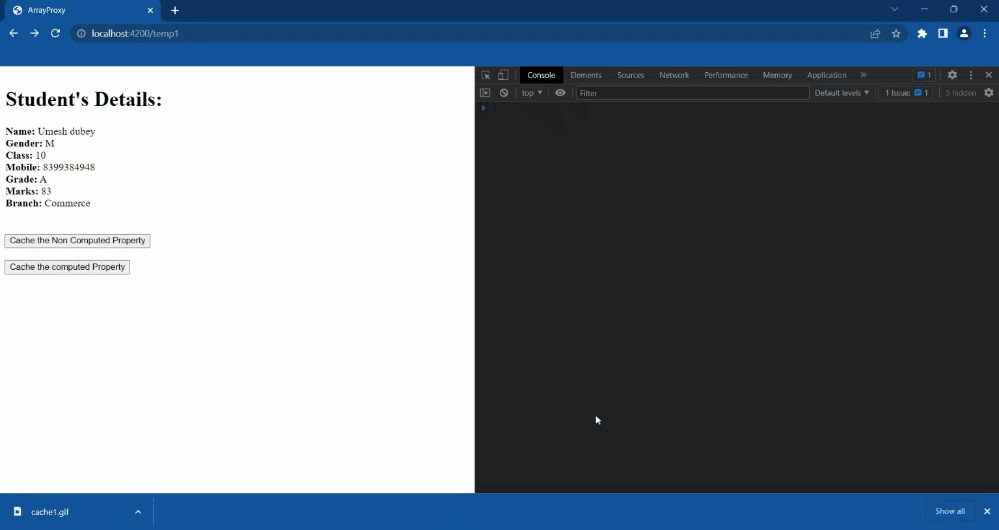Open downloaded cache1.gif file
The width and height of the screenshot is (999, 530).
click(x=50, y=512)
